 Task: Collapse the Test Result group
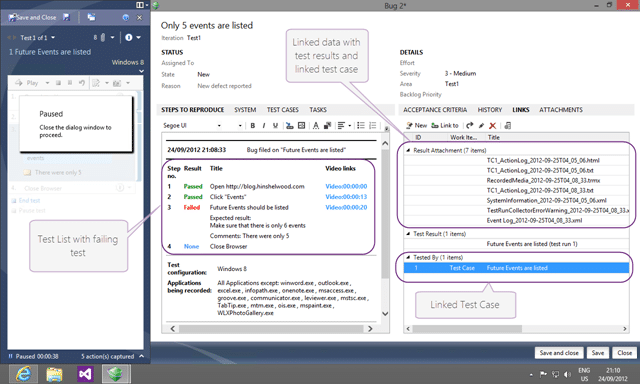(408, 234)
